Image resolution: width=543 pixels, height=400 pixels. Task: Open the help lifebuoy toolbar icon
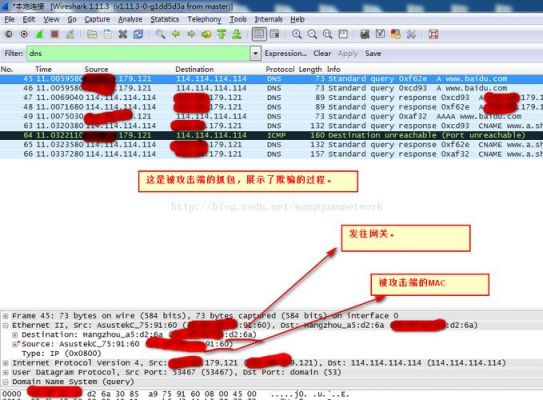pyautogui.click(x=434, y=34)
